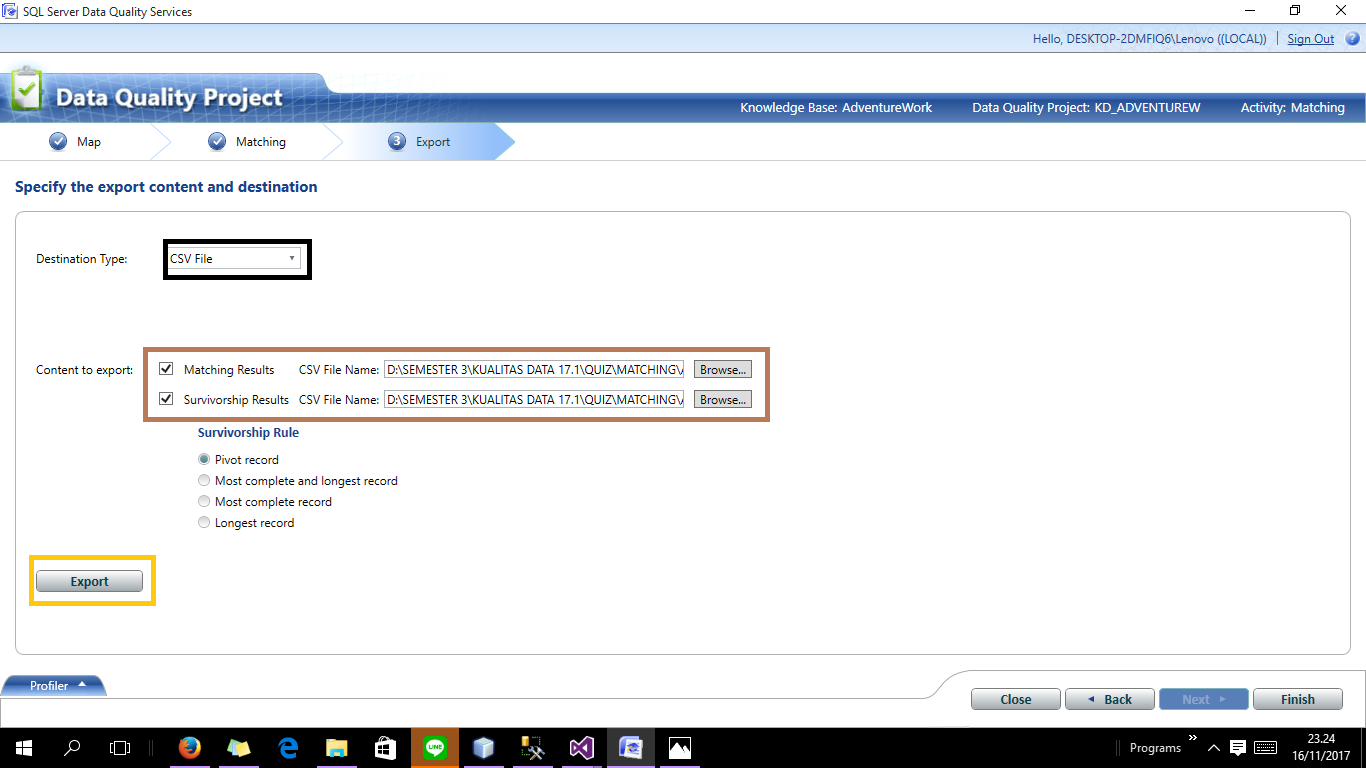This screenshot has width=1366, height=768.
Task: Click the Data Quality Project logo
Action: (x=27, y=91)
